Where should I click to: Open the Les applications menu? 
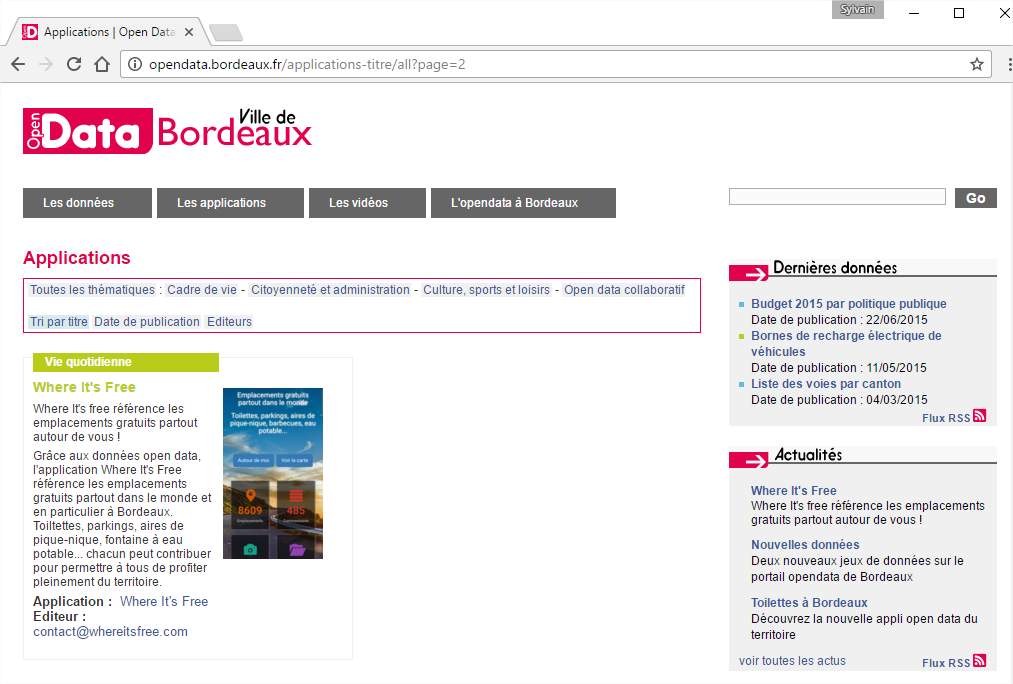230,203
